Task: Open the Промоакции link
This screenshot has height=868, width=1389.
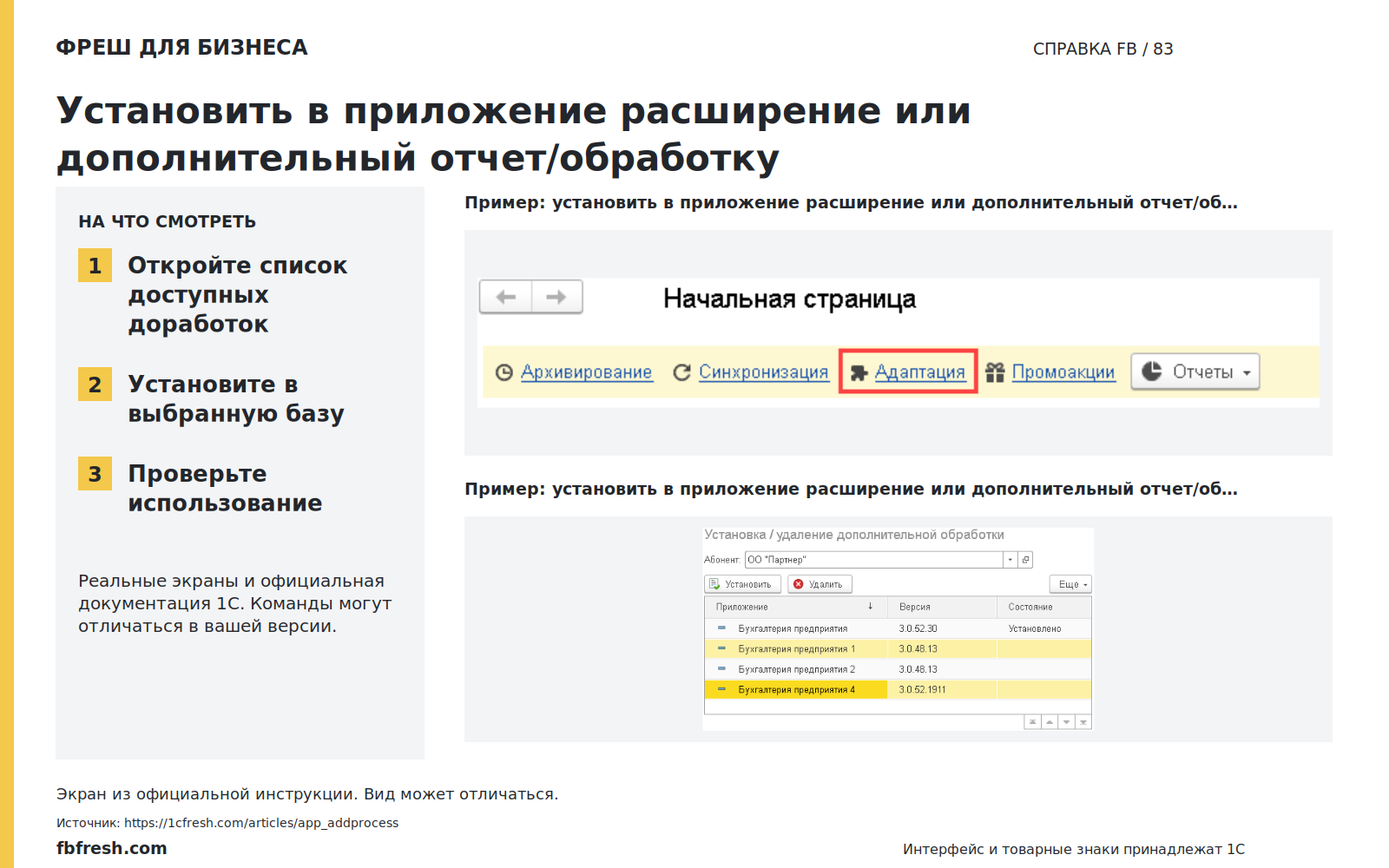Action: tap(1063, 372)
